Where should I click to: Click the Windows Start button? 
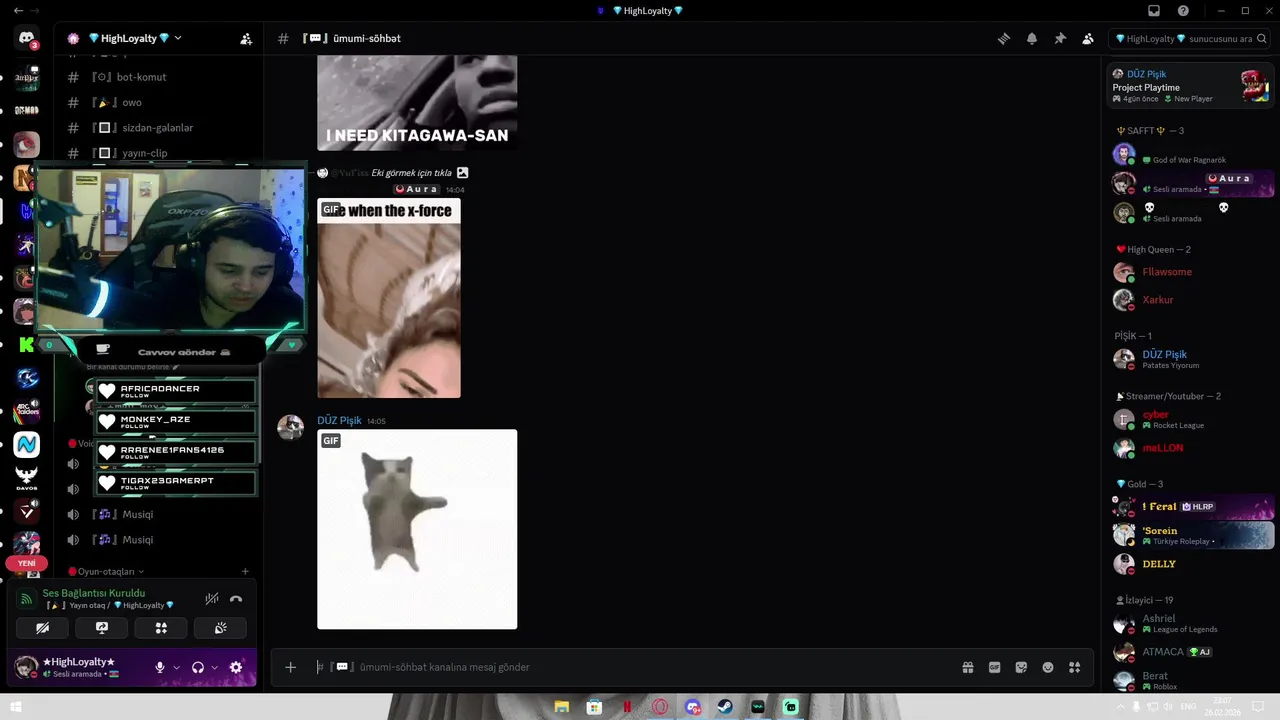15,707
